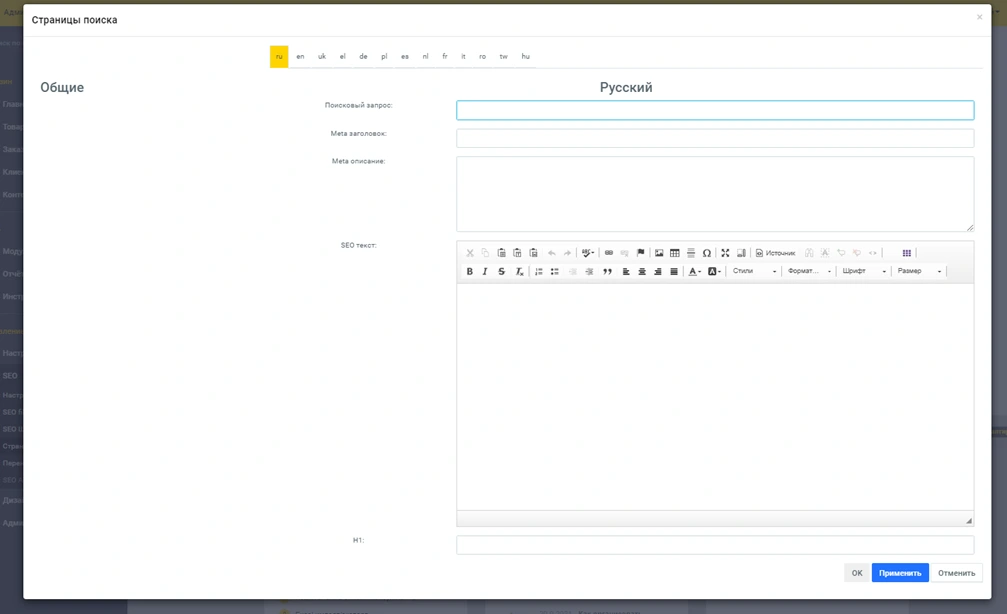Toggle bold formatting in SEO text editor
1007x614 pixels.
(x=470, y=272)
